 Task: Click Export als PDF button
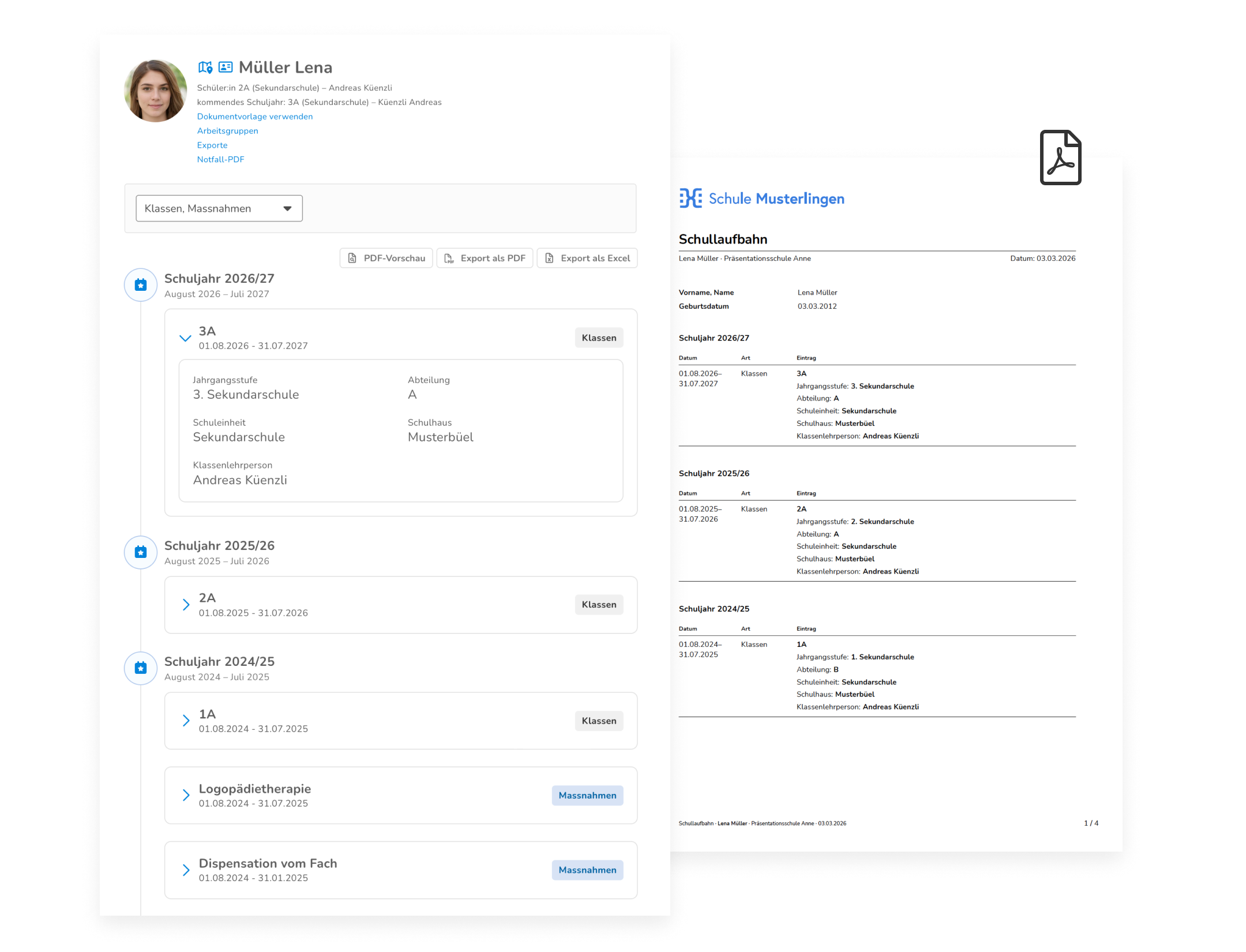coord(485,258)
